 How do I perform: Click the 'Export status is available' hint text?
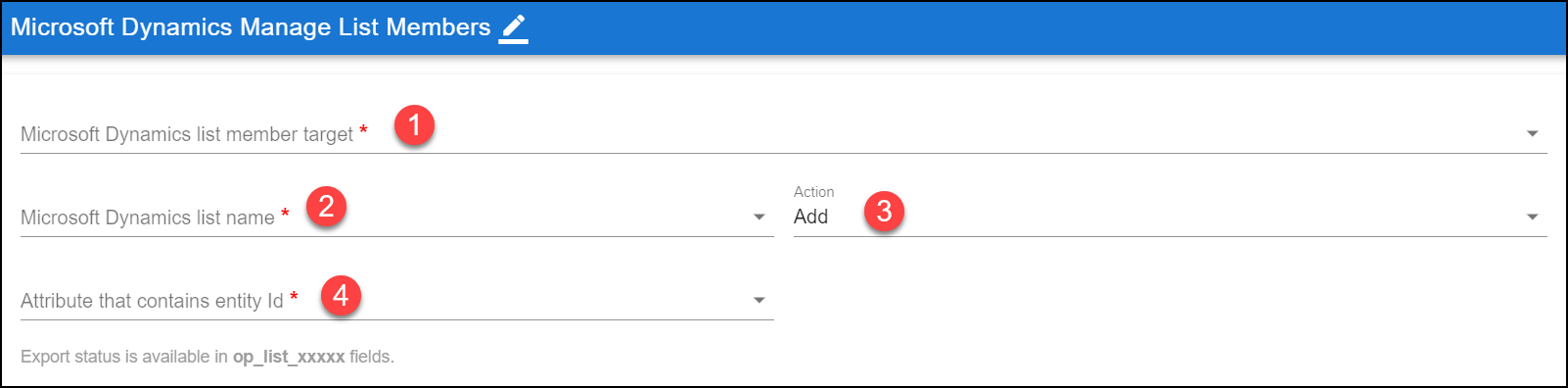pyautogui.click(x=208, y=357)
